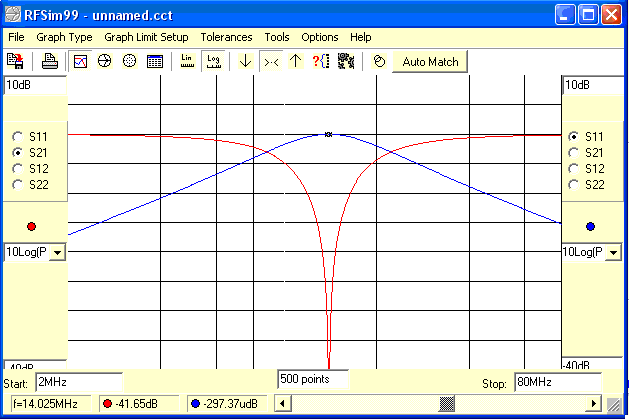This screenshot has height=419, width=629.
Task: Select S11 for the left red trace
Action: tap(17, 137)
